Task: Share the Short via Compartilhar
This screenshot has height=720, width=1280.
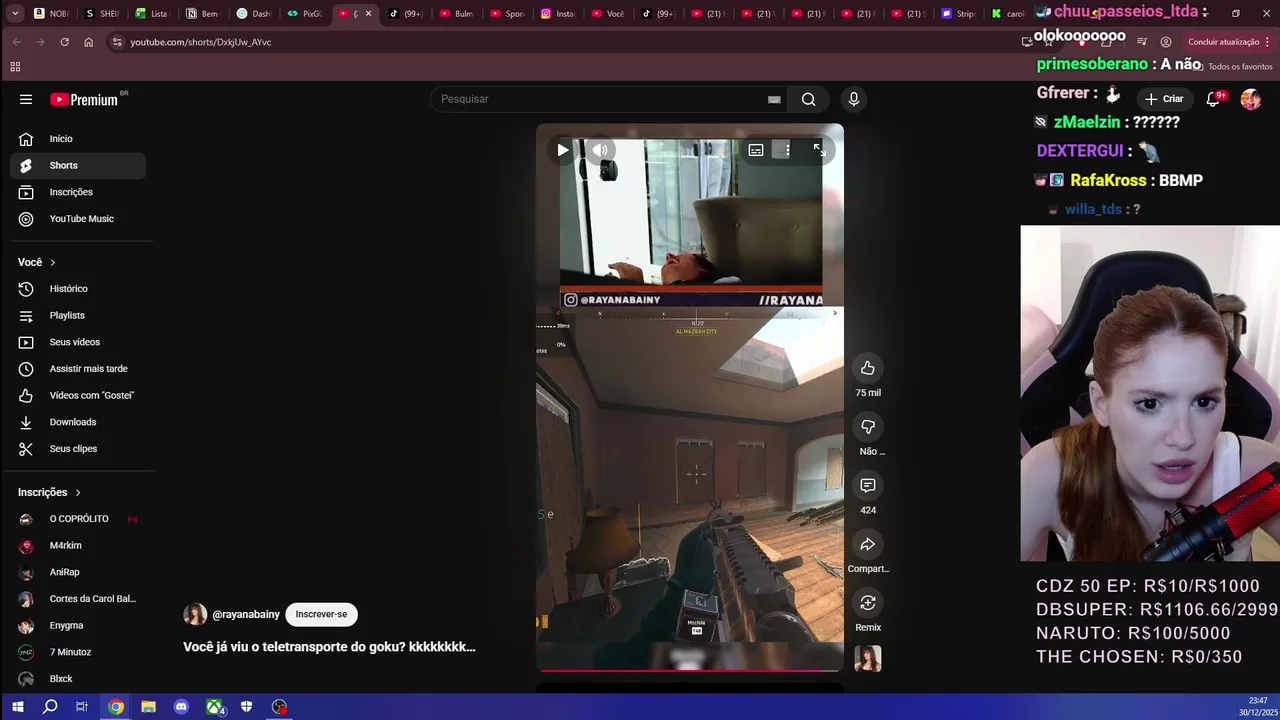Action: click(x=868, y=544)
